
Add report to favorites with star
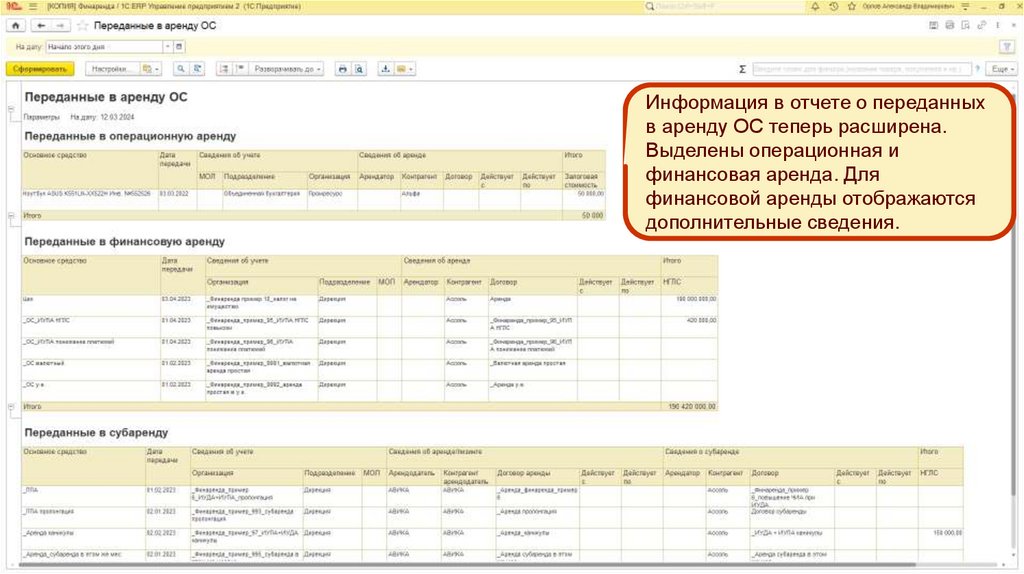(x=81, y=24)
